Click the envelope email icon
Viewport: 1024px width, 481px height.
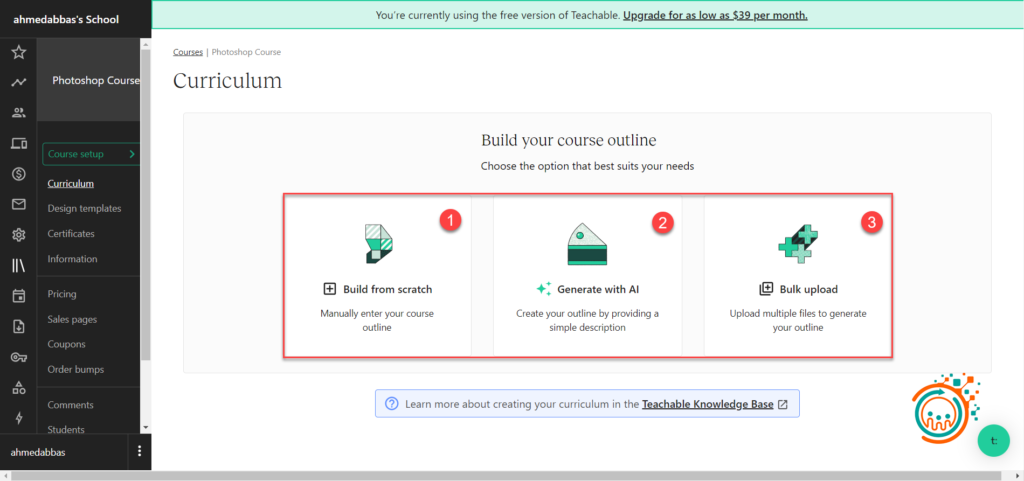point(18,205)
